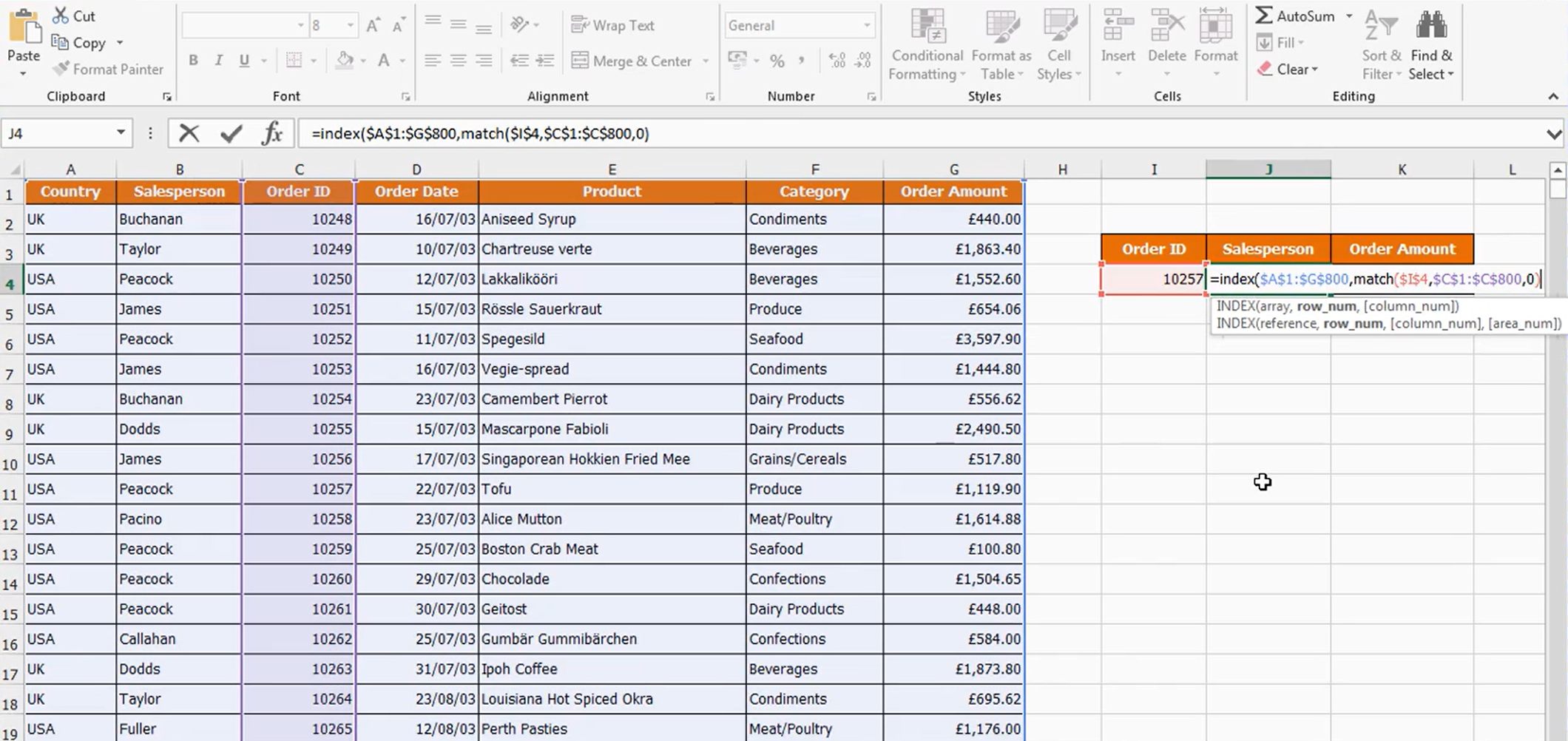Screen dimensions: 1568x741
Task: Click the AutoSum sigma icon
Action: [x=1264, y=16]
